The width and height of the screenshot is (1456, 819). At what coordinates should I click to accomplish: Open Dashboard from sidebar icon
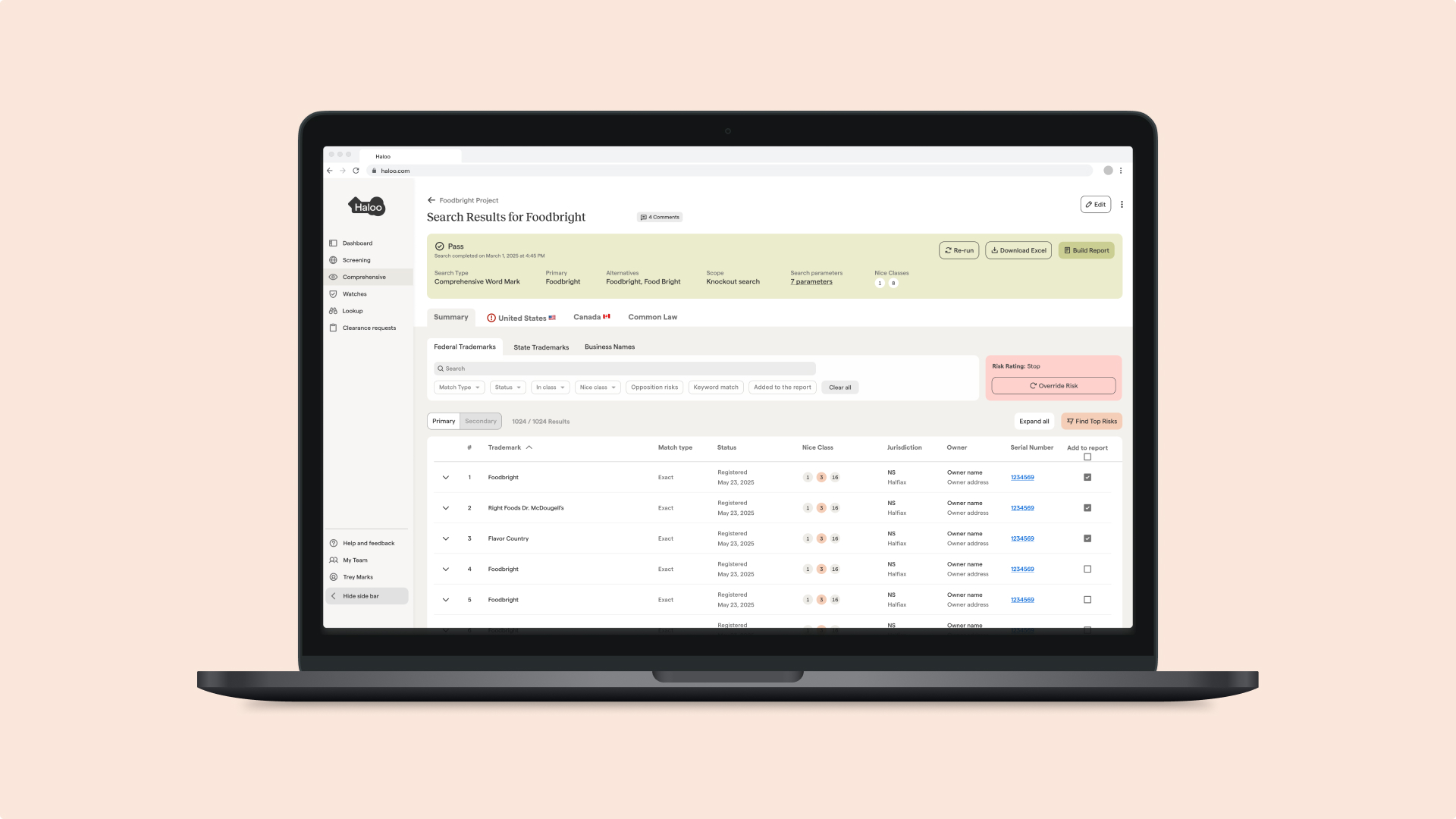[333, 243]
